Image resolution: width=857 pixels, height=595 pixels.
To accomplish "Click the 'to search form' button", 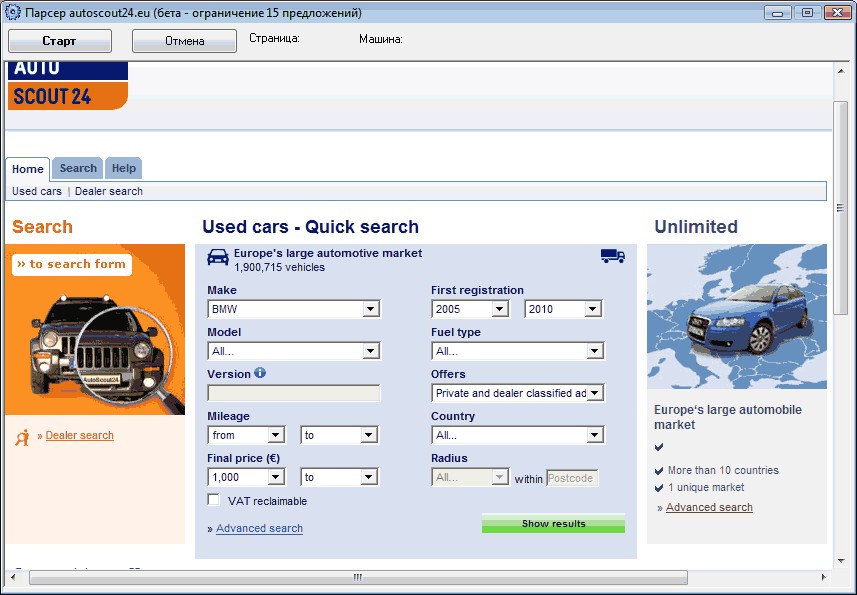I will [x=72, y=264].
